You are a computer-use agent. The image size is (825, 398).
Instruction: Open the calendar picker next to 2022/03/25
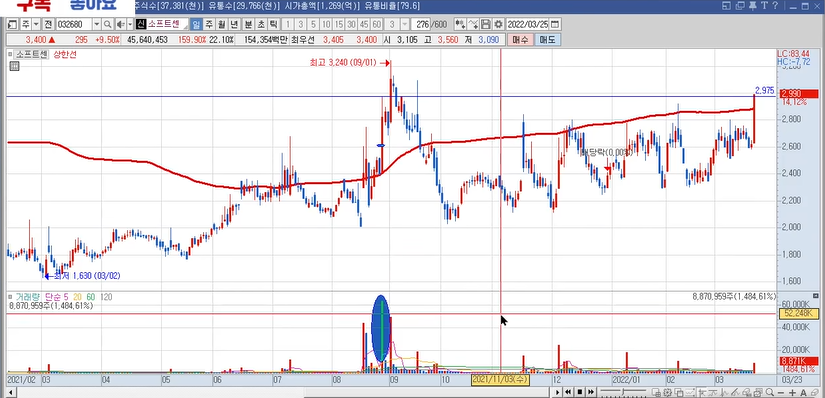(555, 24)
